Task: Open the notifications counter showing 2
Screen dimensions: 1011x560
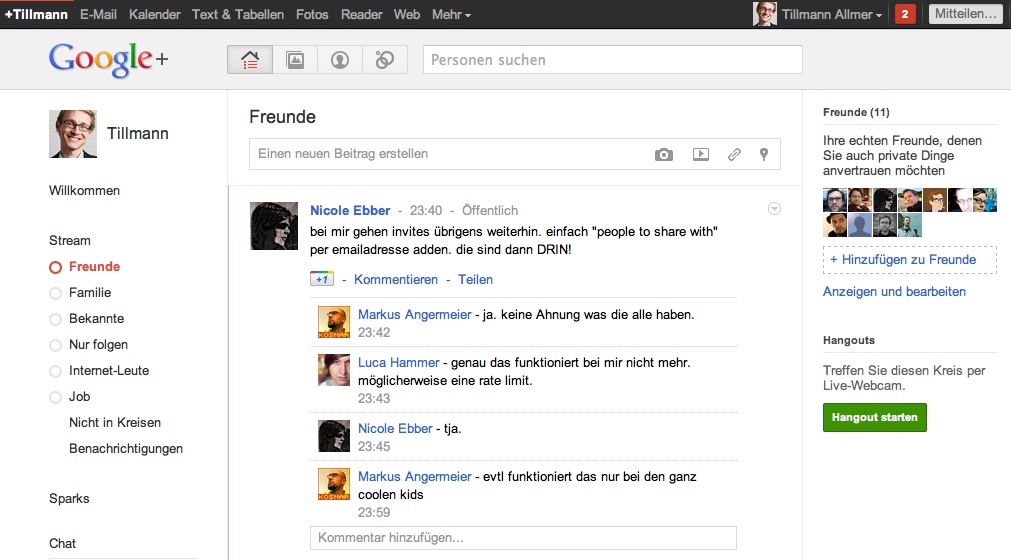Action: (905, 14)
